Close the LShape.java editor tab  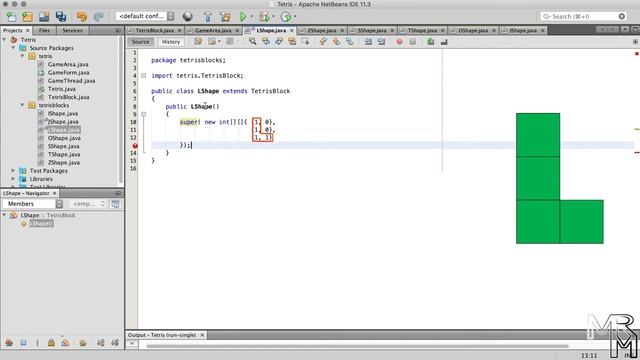292,30
